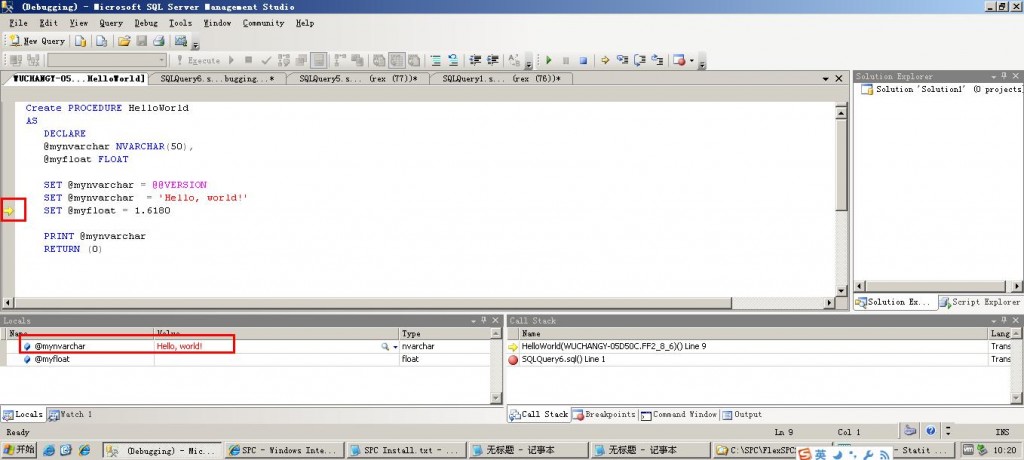Click the Cancel Executing Query square icon
This screenshot has width=1024, height=460.
248,60
